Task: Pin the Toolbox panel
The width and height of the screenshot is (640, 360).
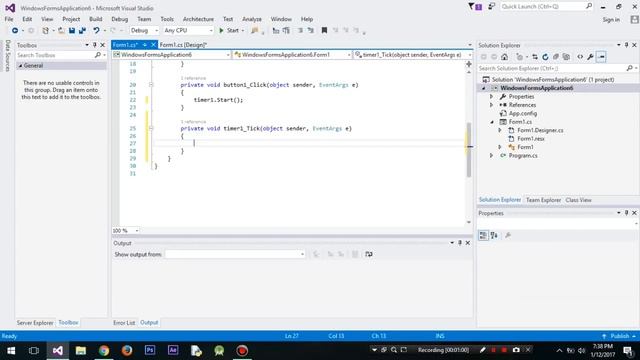Action: (95, 45)
